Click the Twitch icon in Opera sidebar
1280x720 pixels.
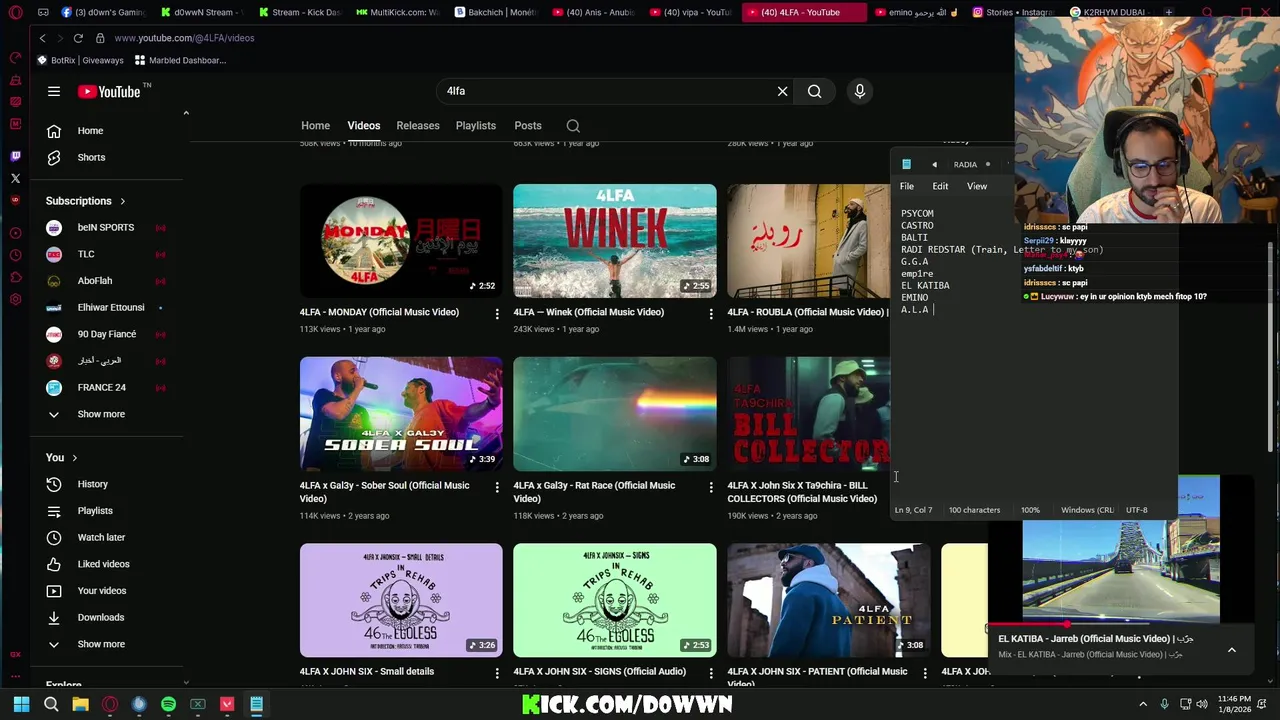coord(15,156)
